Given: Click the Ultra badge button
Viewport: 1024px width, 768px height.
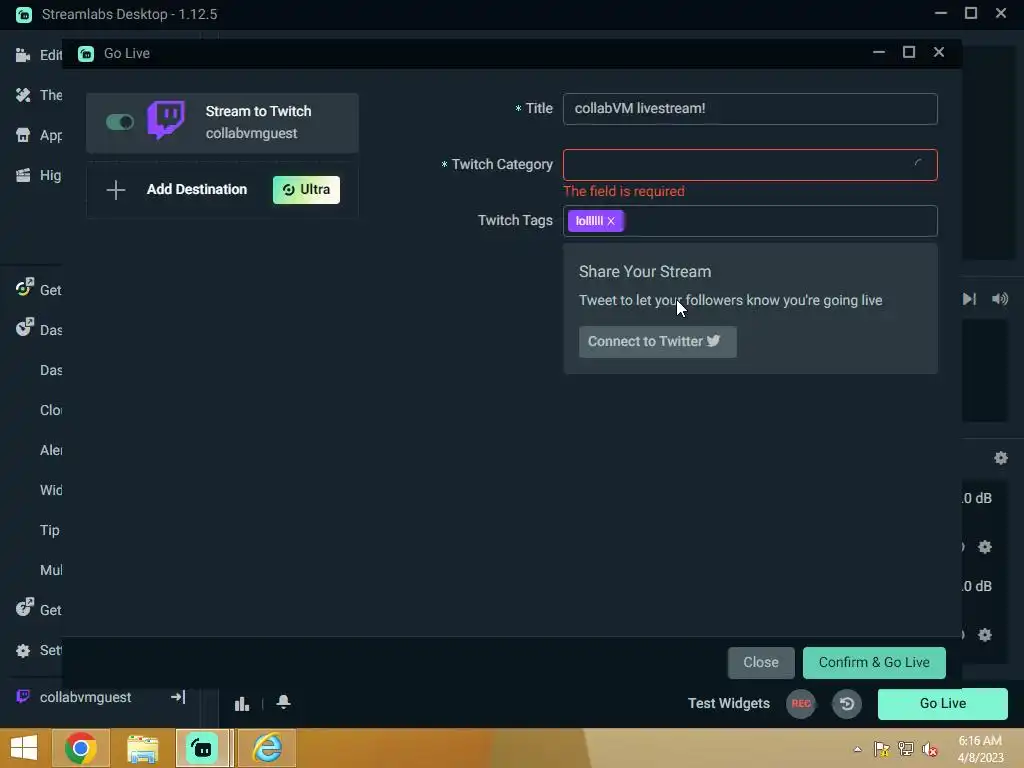Looking at the screenshot, I should (x=306, y=189).
